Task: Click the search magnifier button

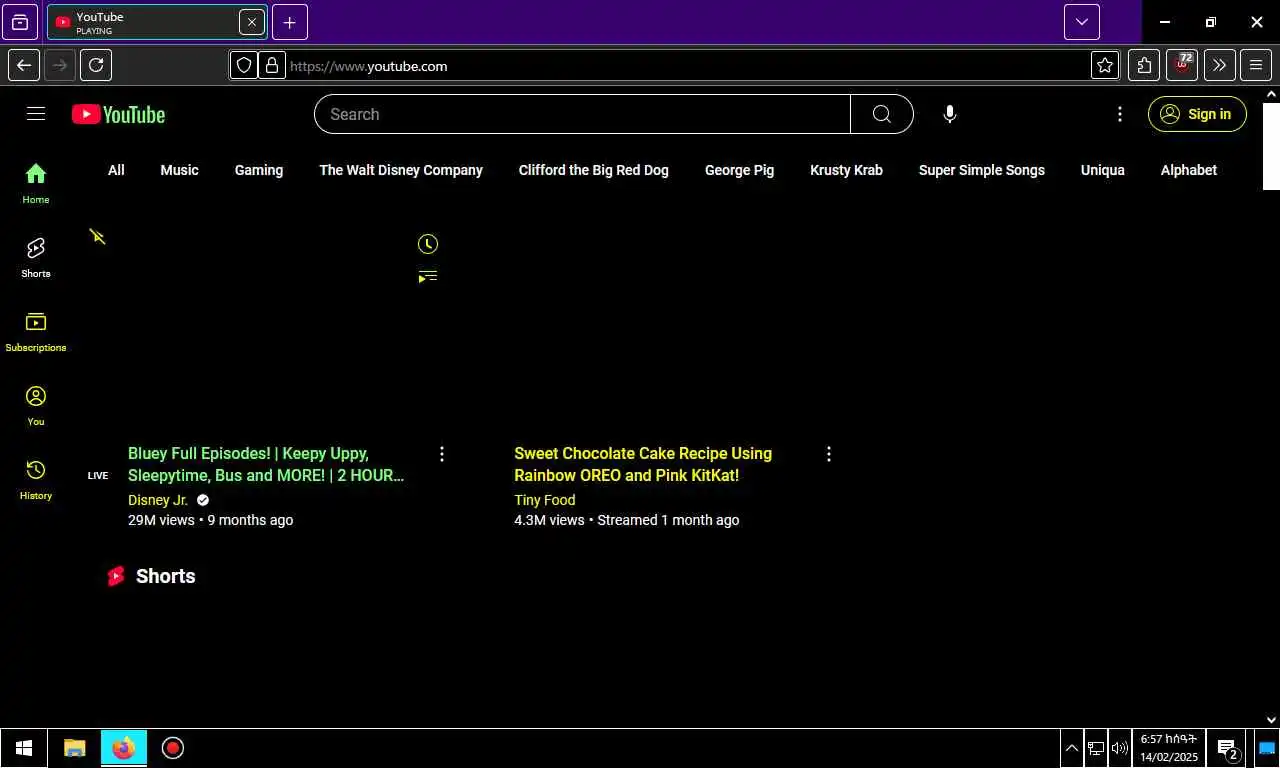Action: coord(881,114)
